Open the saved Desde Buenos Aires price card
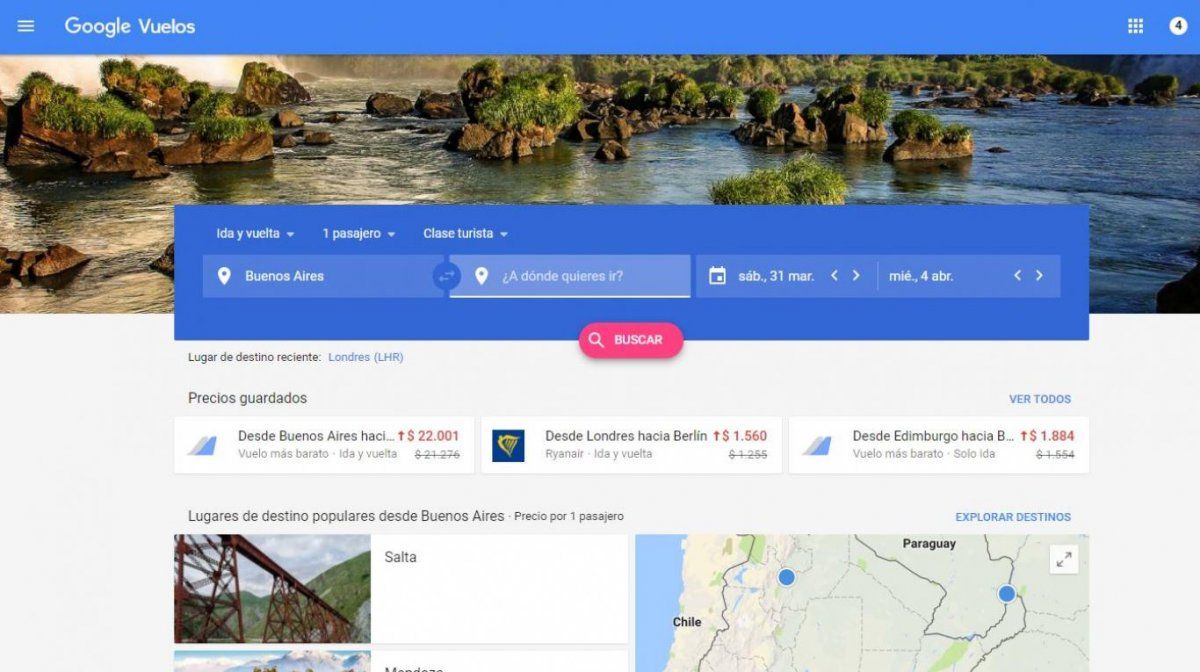This screenshot has height=672, width=1200. pyautogui.click(x=324, y=445)
